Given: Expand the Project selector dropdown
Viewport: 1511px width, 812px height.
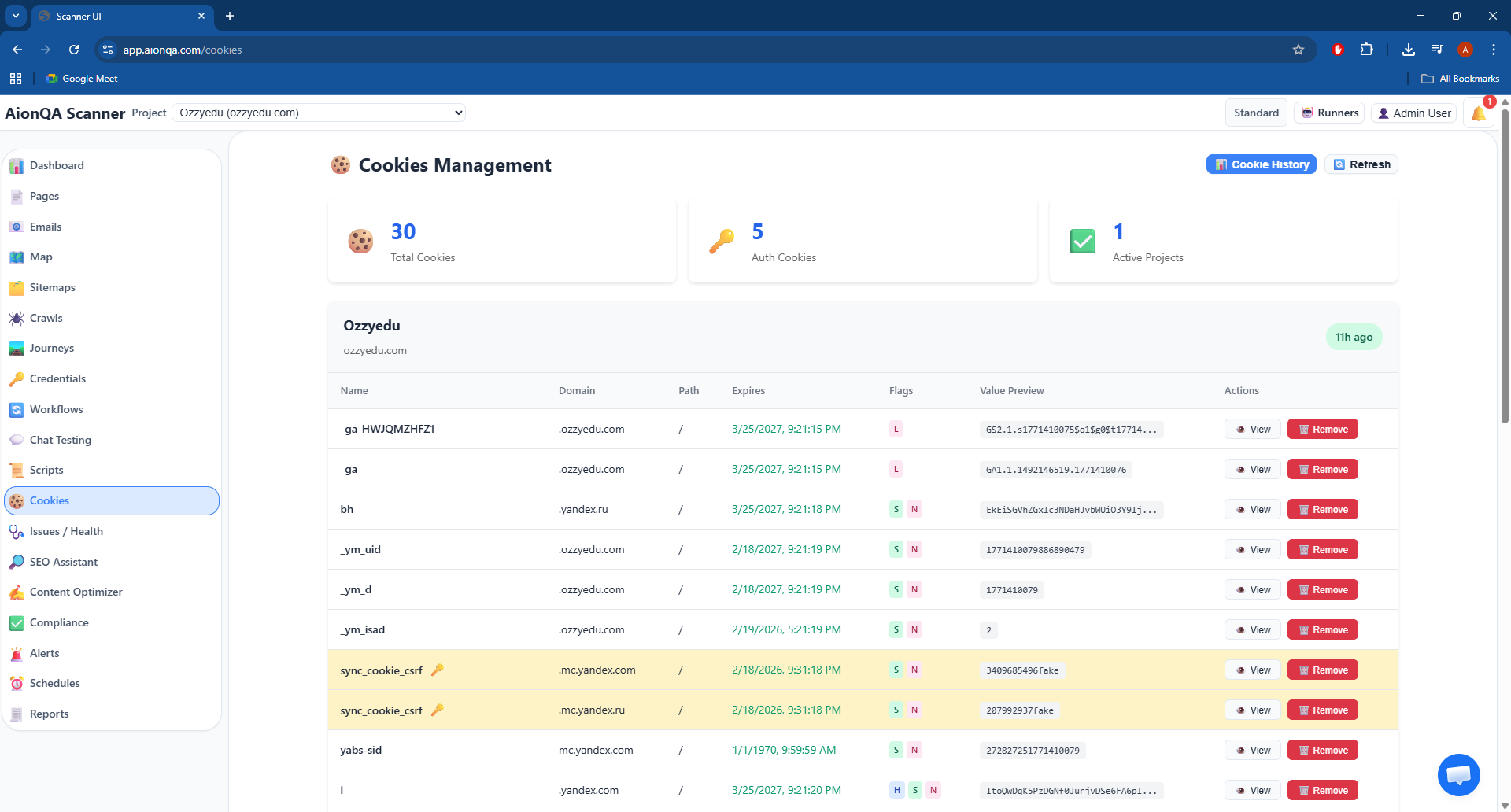Looking at the screenshot, I should click(x=319, y=113).
